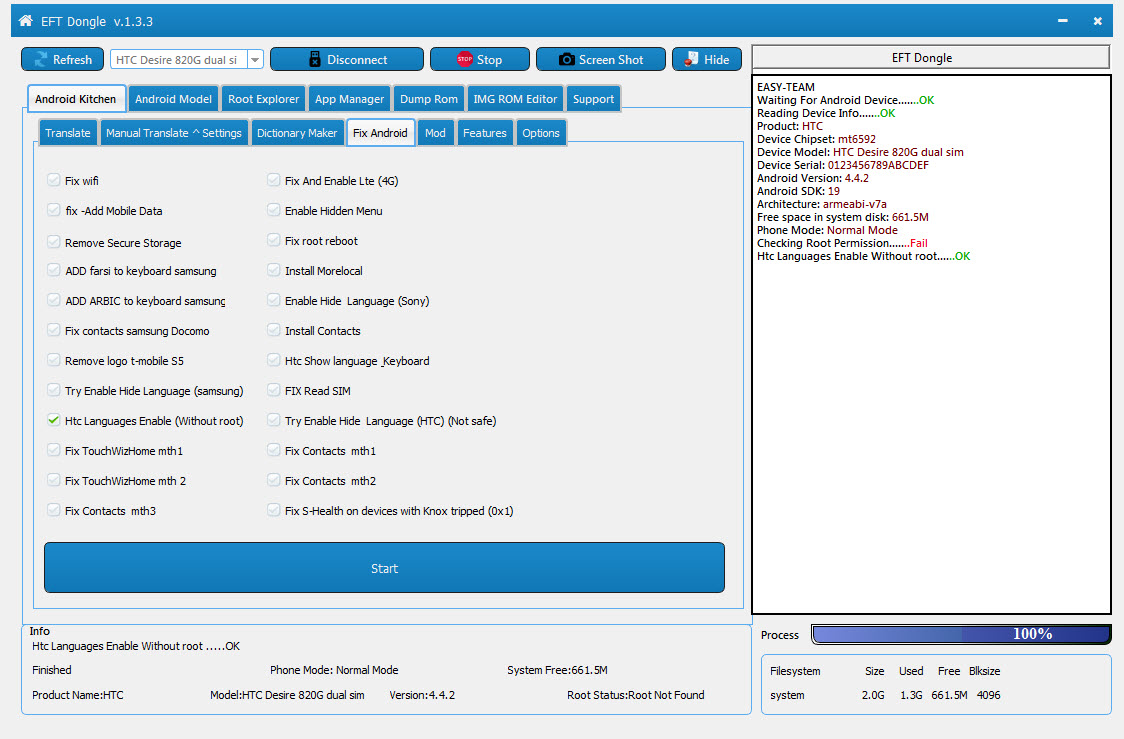The image size is (1124, 739).
Task: Open the Features sub-tab
Action: (485, 133)
